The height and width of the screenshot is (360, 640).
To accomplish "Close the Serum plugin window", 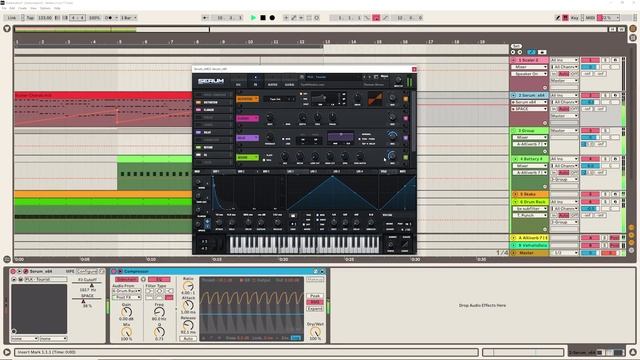I will click(414, 69).
